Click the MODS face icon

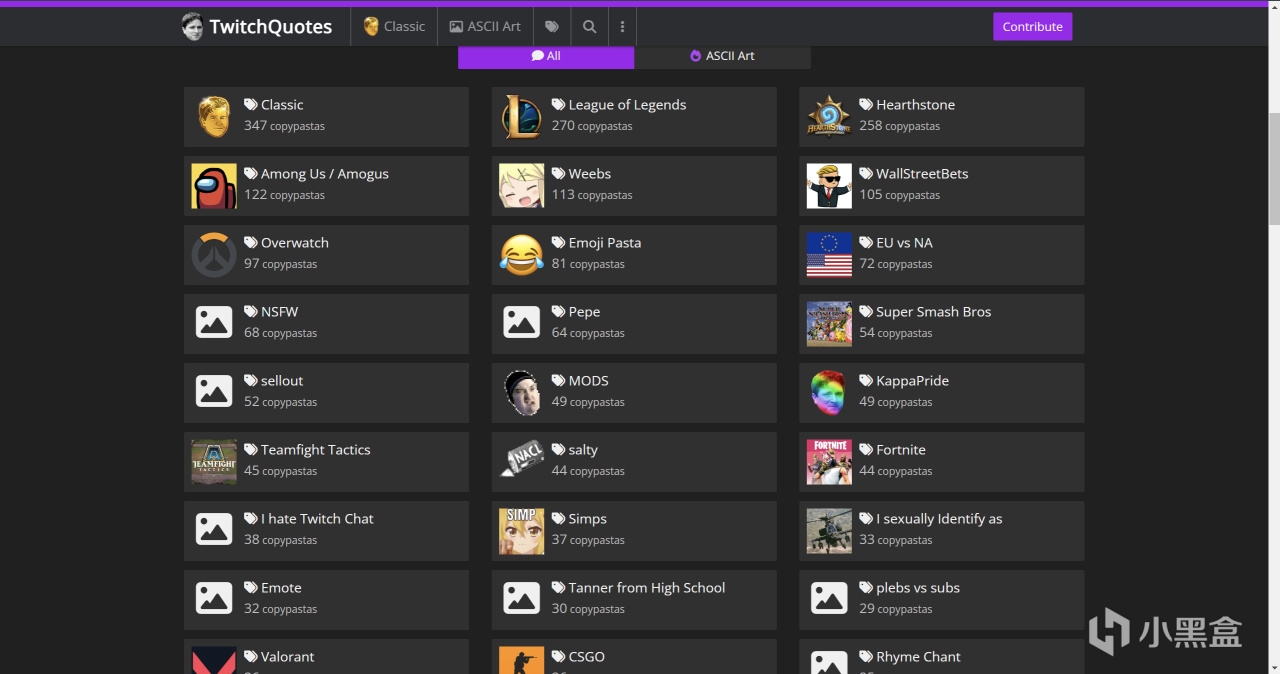(522, 393)
